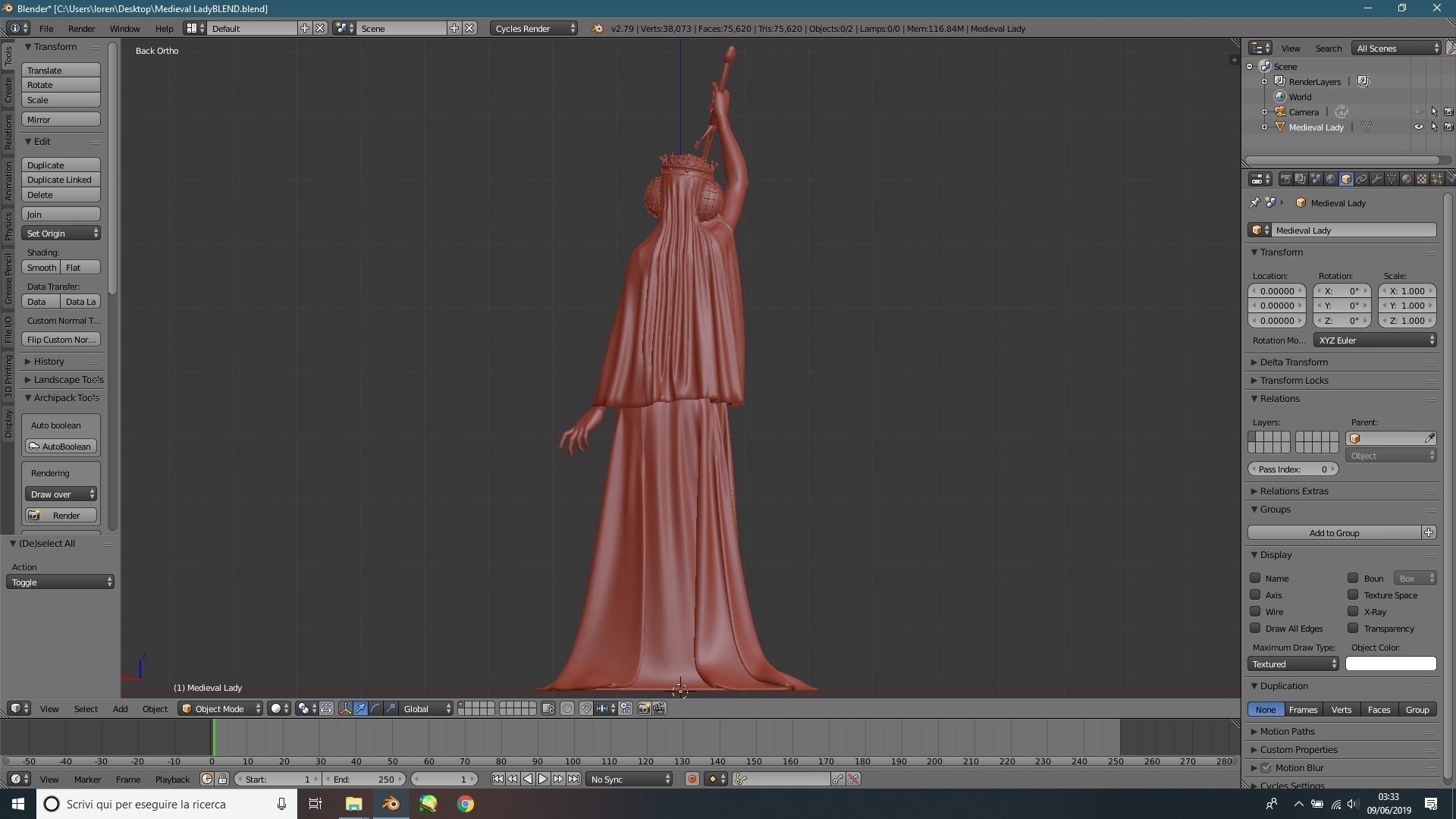Expand the Delta Transform panel
Viewport: 1456px width, 819px height.
1294,362
